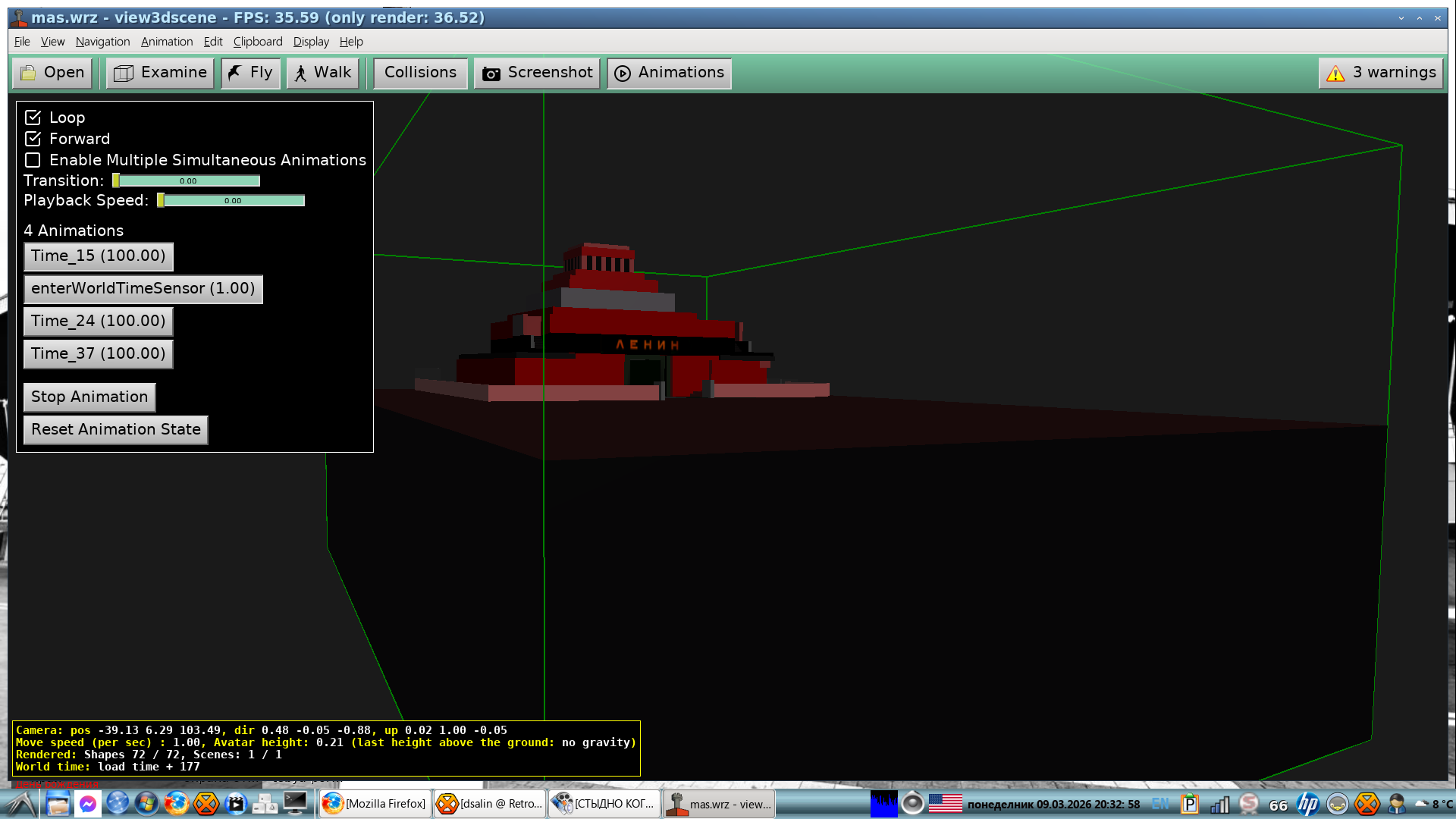Click the 3 warnings triangle icon
This screenshot has width=1456, height=819.
[1335, 74]
